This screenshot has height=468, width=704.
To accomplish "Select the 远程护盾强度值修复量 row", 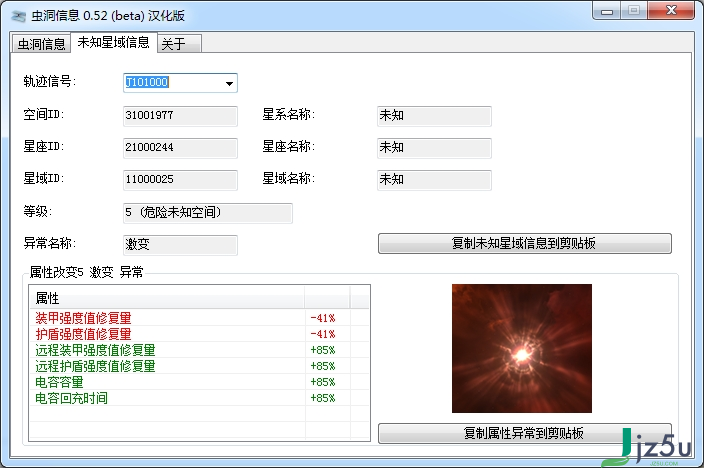I will click(199, 366).
